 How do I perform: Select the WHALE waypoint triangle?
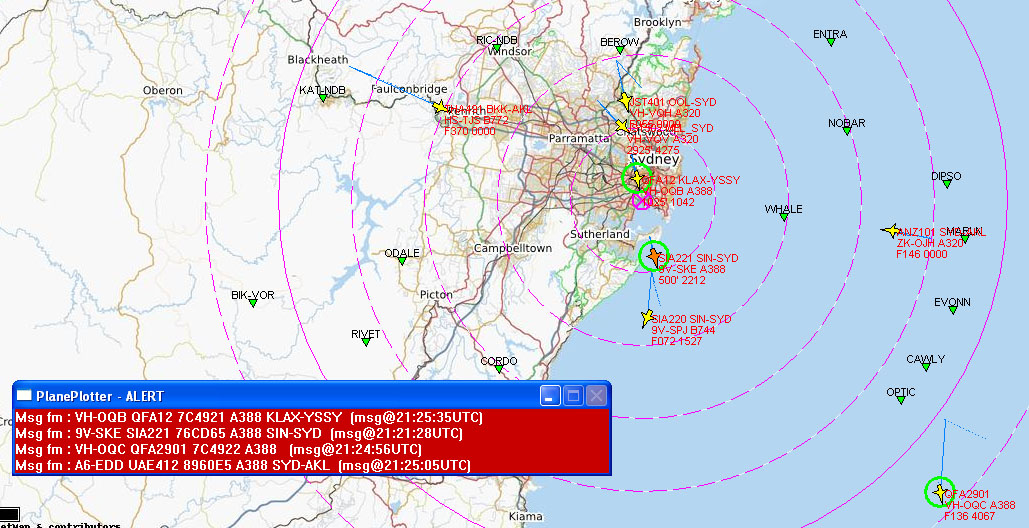(x=784, y=217)
